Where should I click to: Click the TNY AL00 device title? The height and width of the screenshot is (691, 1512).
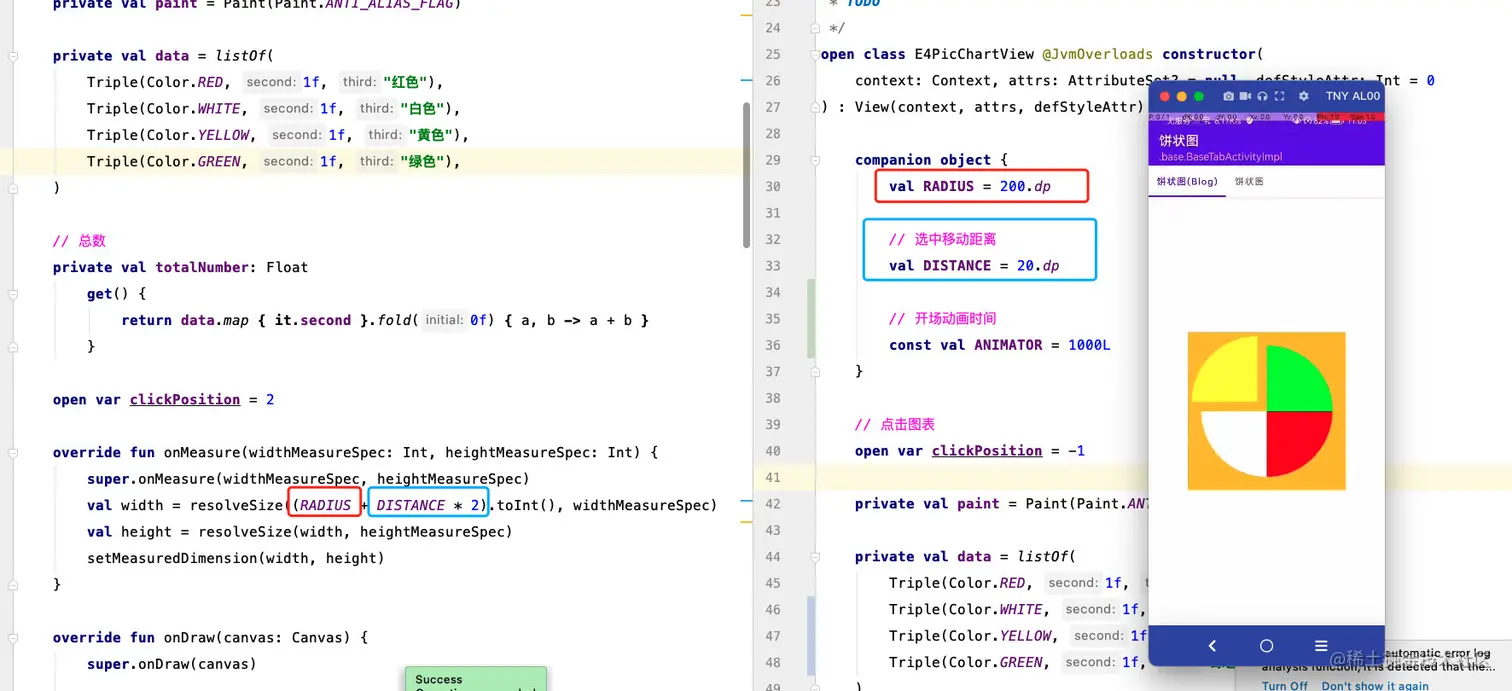click(x=1353, y=96)
